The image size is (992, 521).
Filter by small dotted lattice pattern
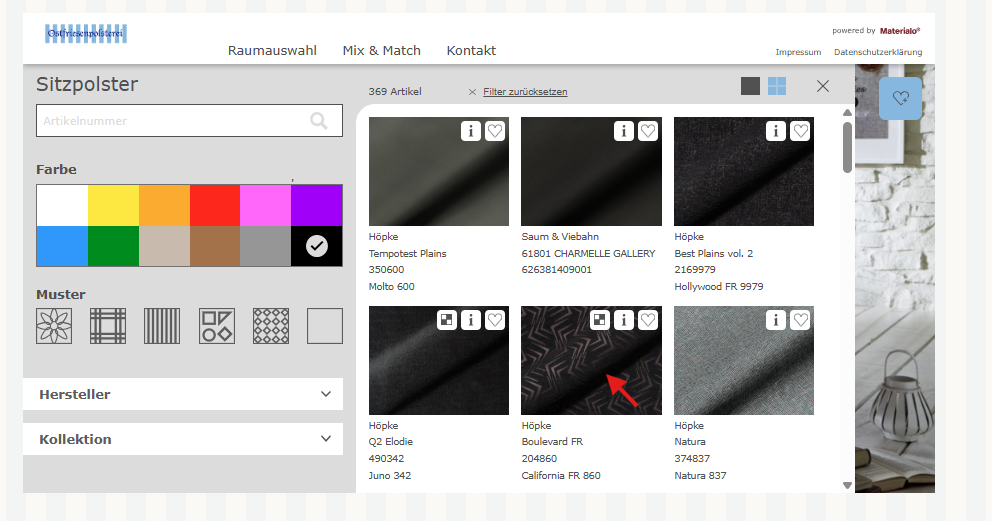pos(271,326)
